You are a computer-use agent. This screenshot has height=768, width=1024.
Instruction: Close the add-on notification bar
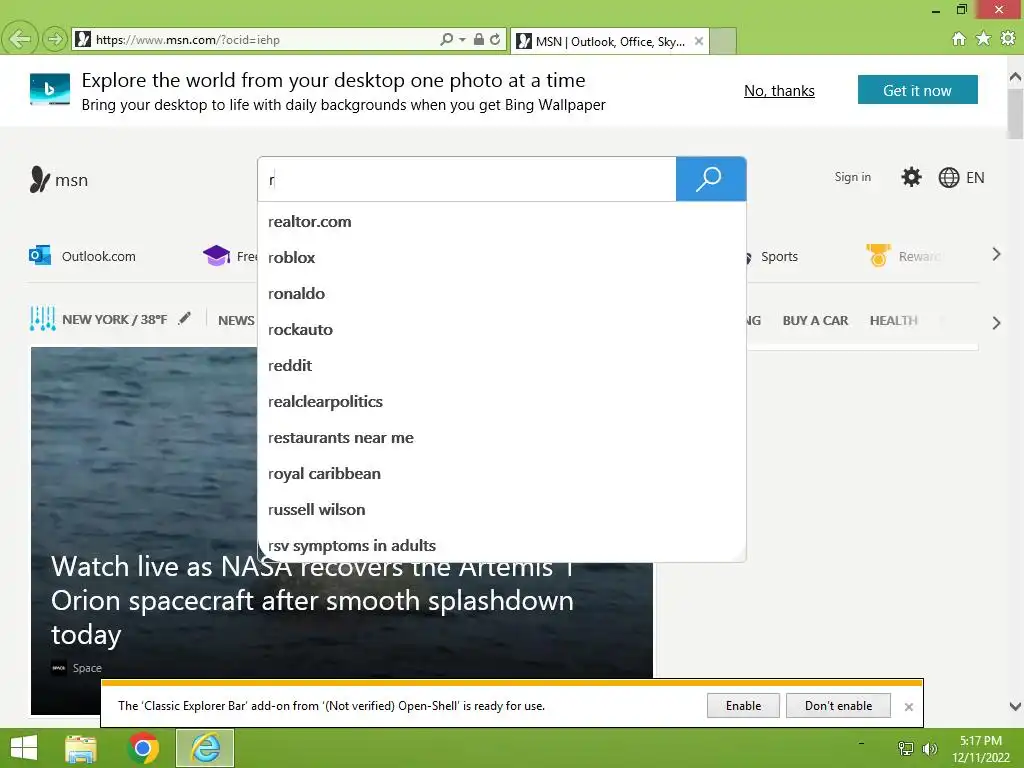(908, 707)
